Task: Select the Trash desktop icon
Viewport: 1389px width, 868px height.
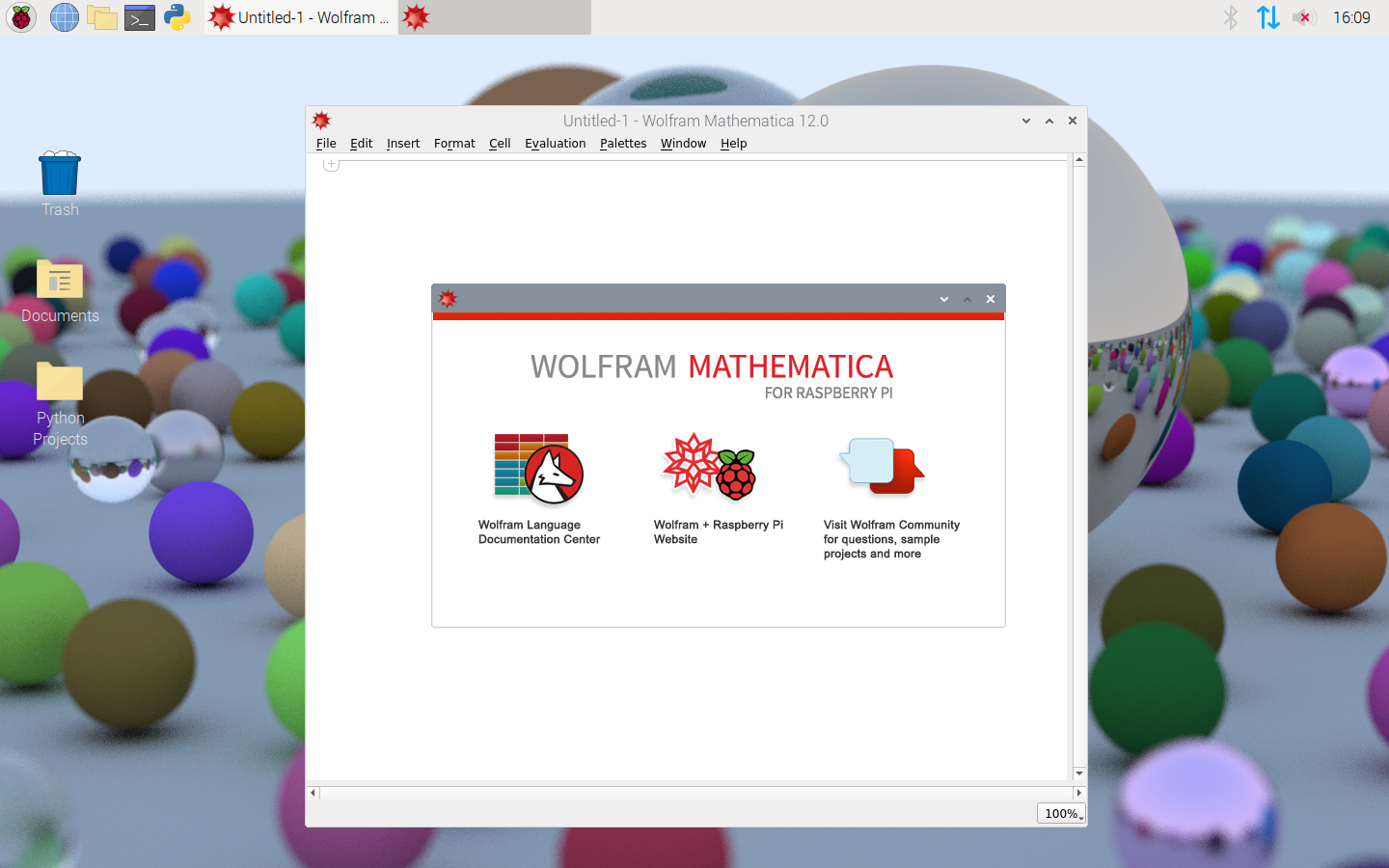Action: point(60,184)
